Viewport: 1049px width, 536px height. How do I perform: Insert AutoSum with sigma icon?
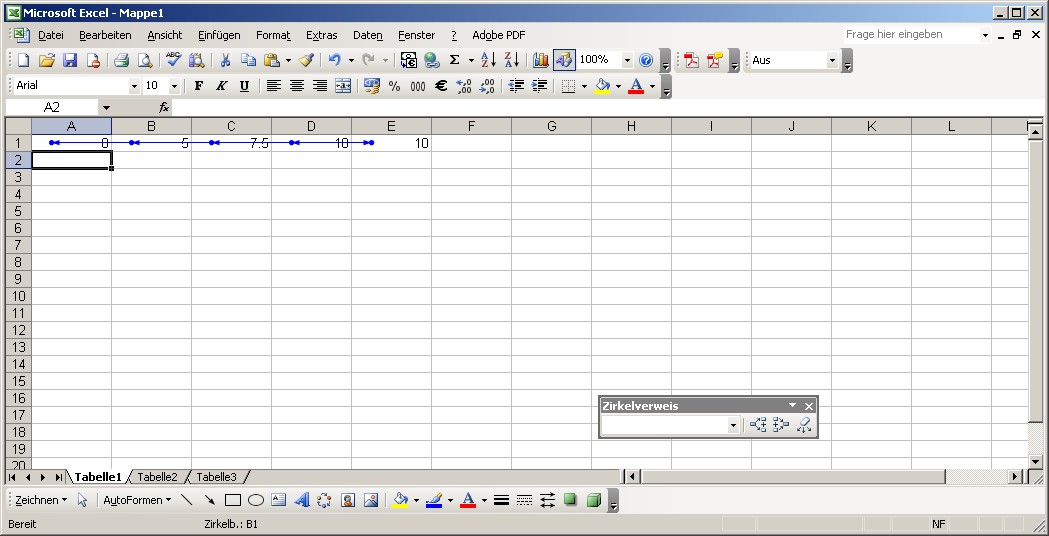454,60
